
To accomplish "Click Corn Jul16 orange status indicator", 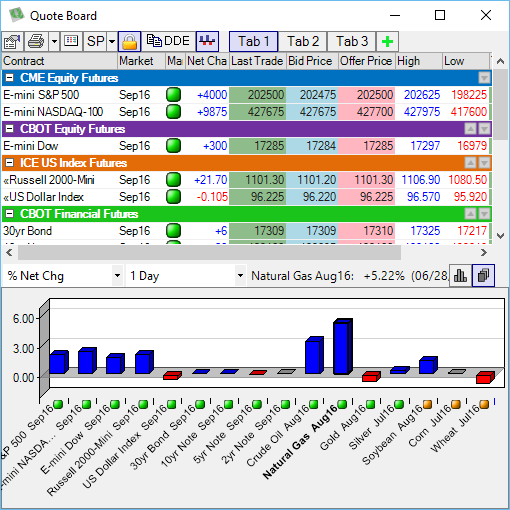I will click(x=455, y=405).
